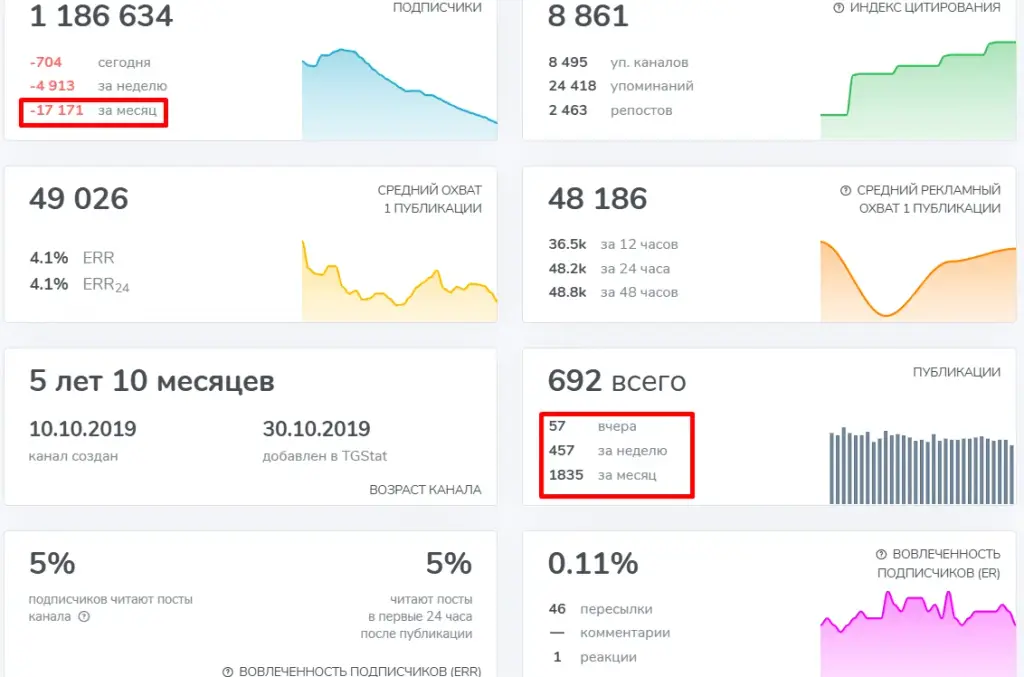
Task: Click the ВОЗРАСТ КАНАЛА label
Action: click(x=425, y=490)
